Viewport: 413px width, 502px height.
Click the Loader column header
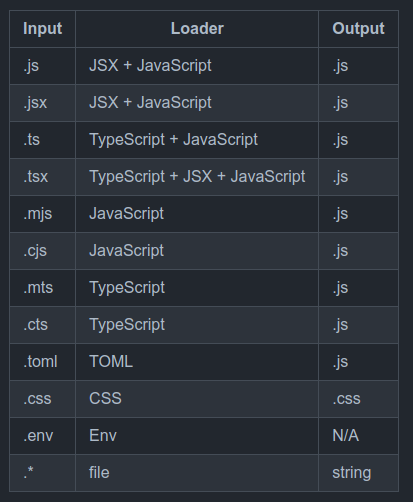pos(197,29)
